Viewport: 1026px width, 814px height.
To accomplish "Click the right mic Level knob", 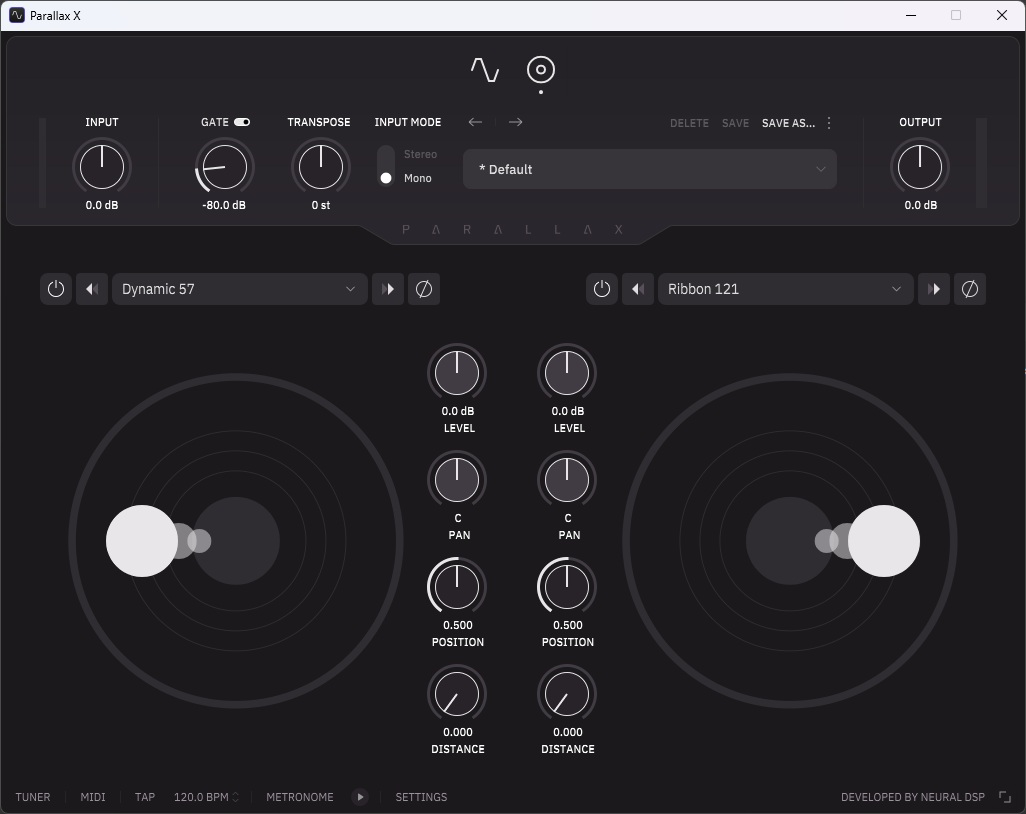I will pyautogui.click(x=567, y=373).
